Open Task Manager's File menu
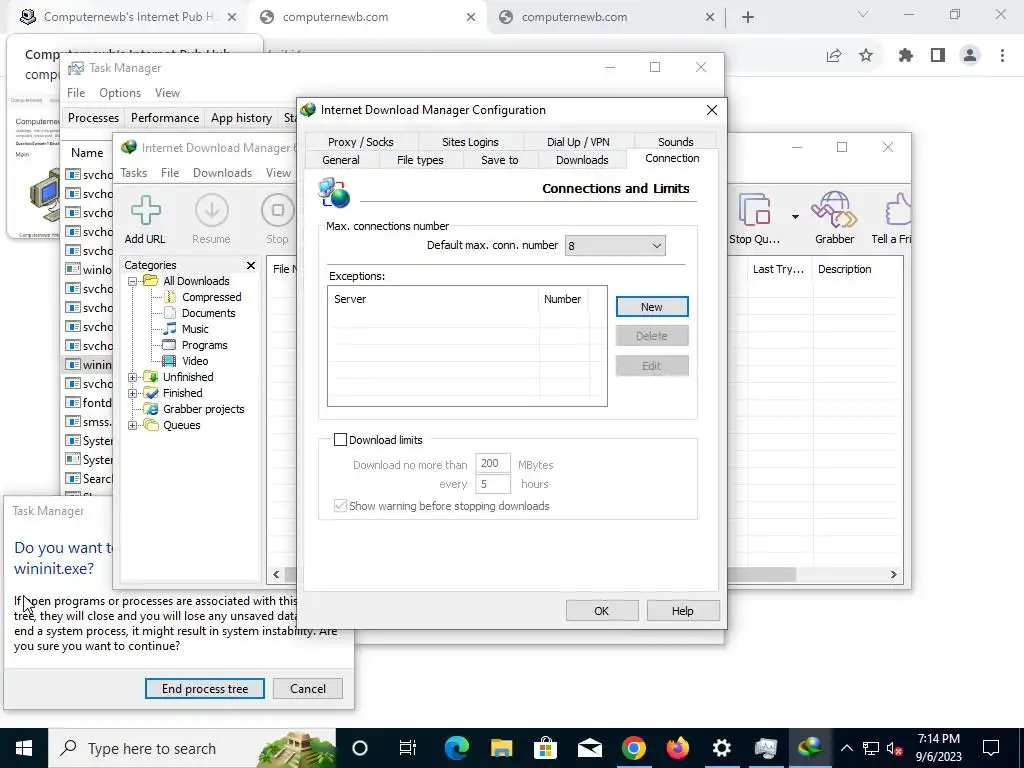 76,93
